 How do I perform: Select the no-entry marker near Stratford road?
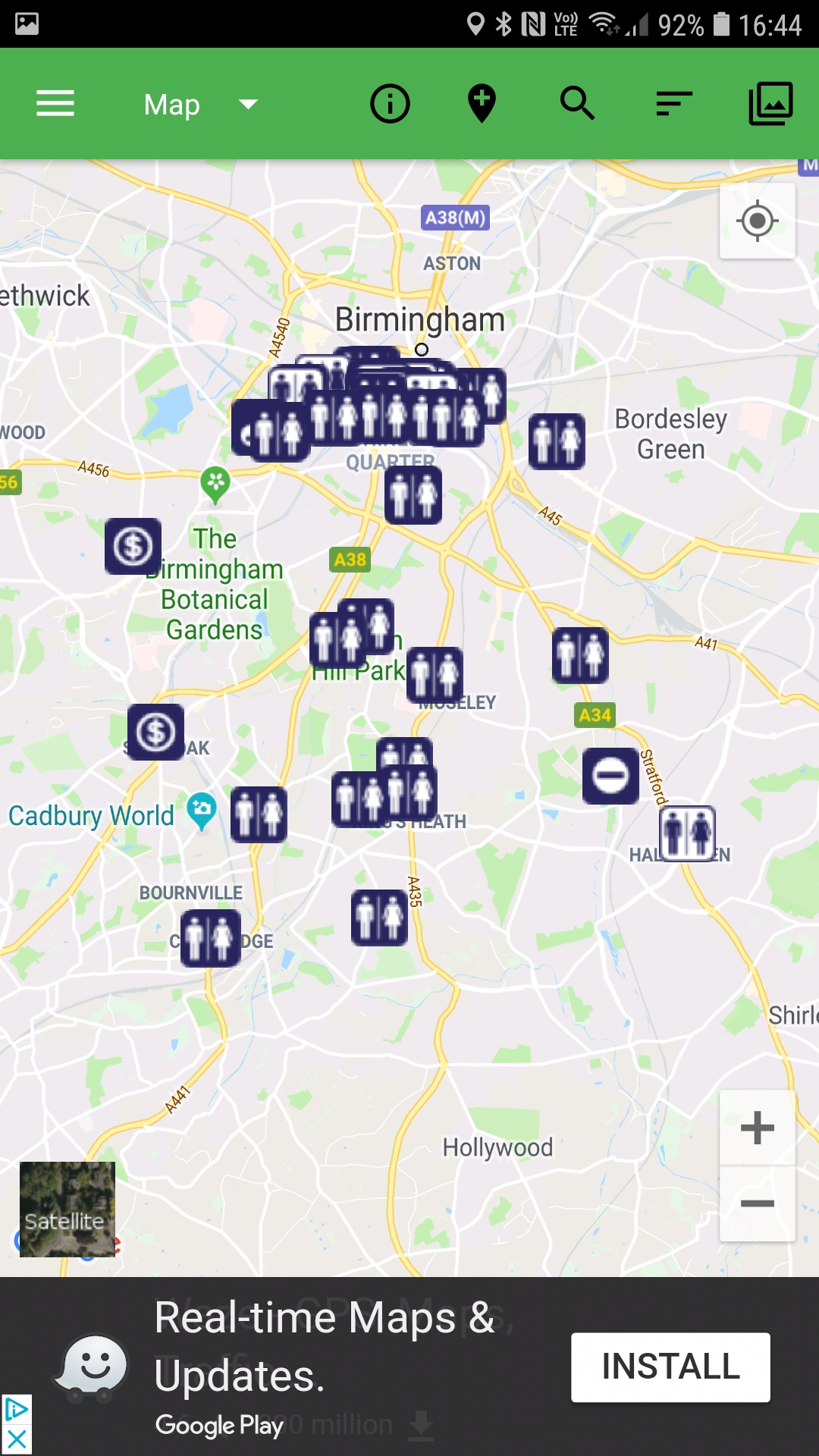(610, 776)
